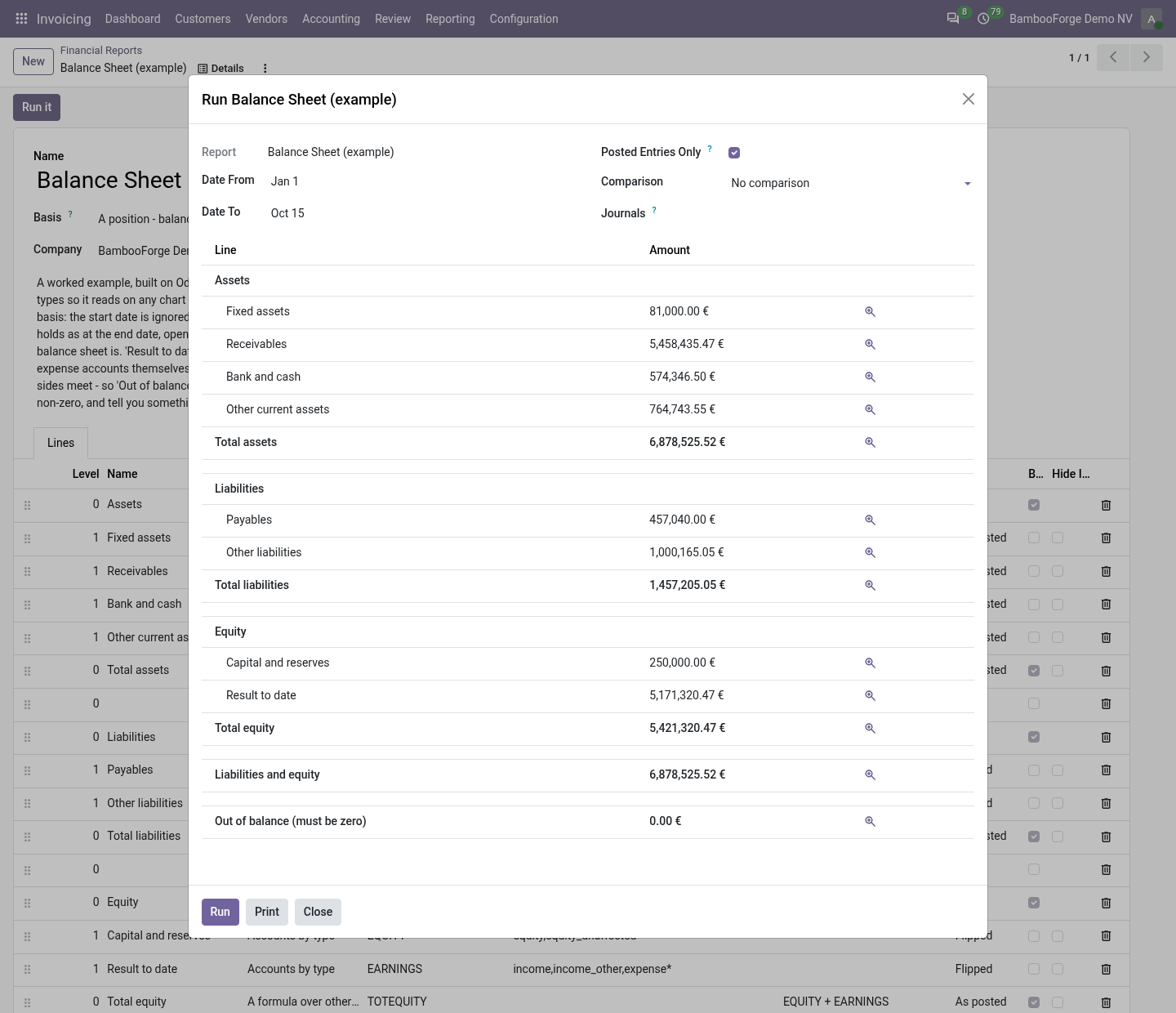Click the trash icon on Payables line
1176x1013 pixels.
[x=1106, y=770]
